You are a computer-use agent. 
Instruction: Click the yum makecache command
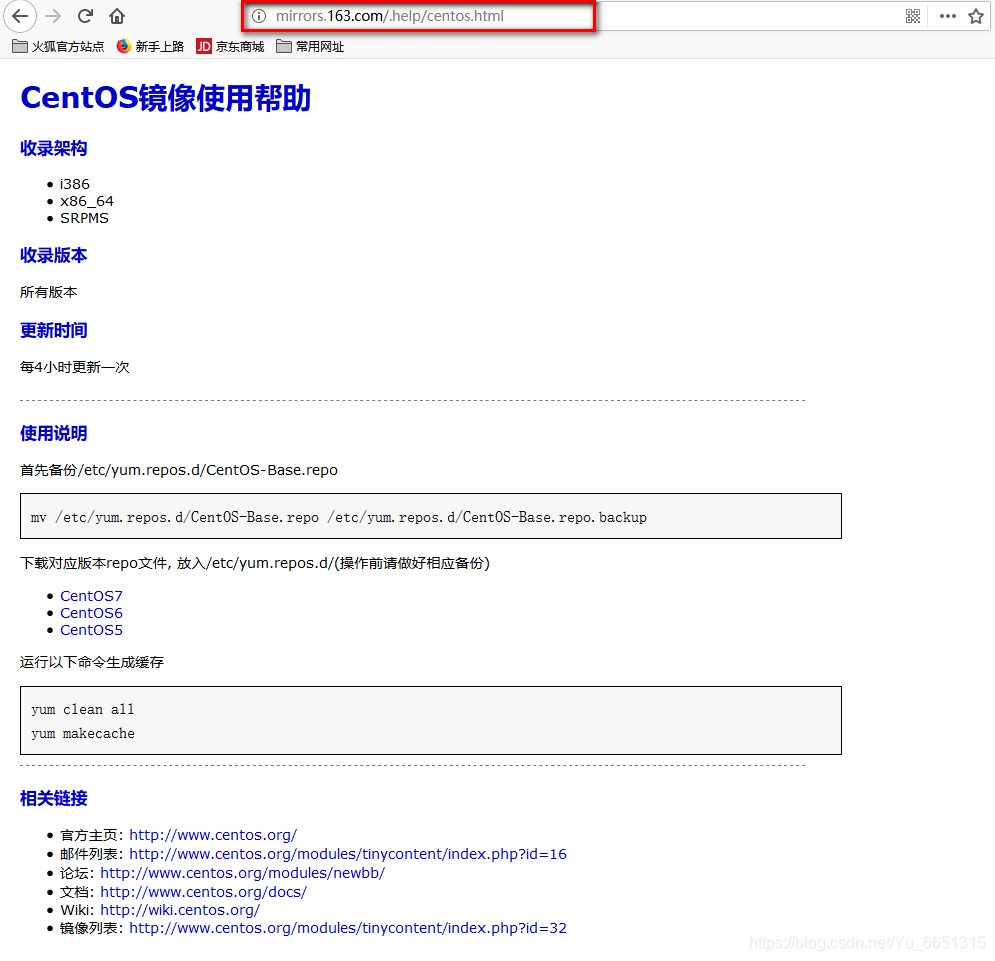(x=82, y=733)
